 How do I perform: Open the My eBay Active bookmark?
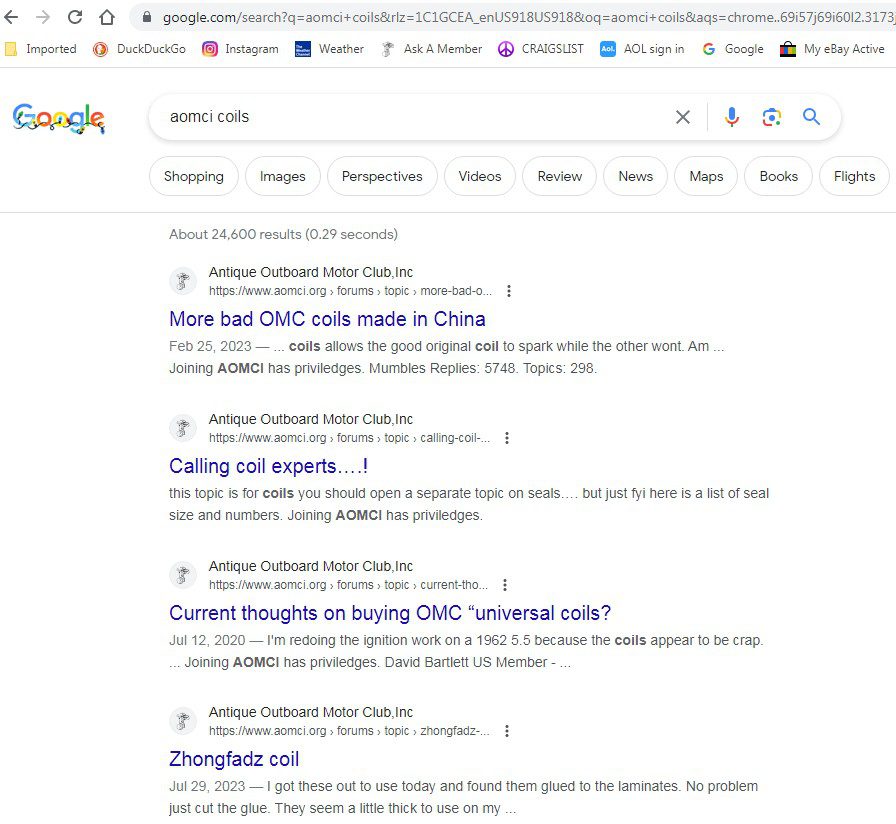point(832,49)
